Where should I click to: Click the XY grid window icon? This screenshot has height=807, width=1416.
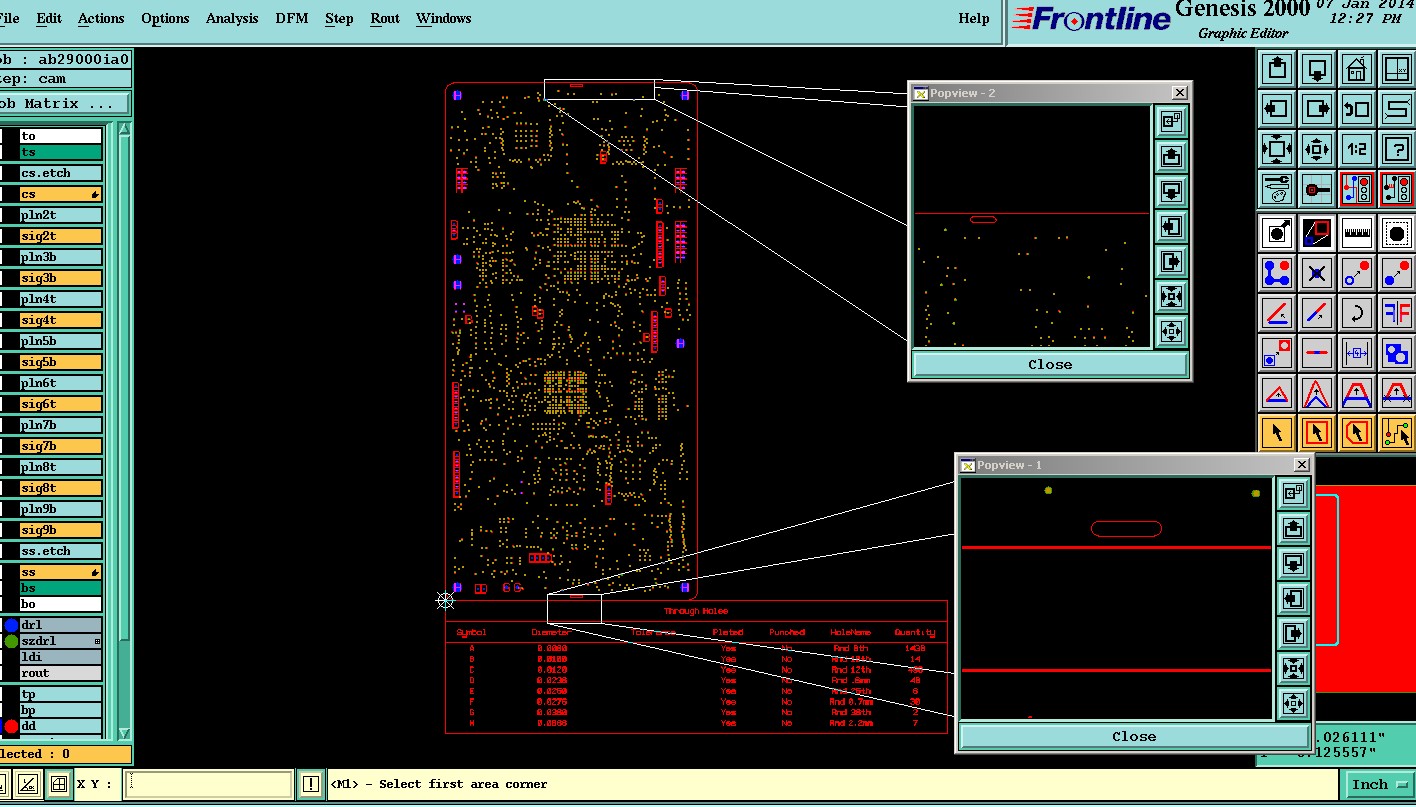(x=1397, y=69)
